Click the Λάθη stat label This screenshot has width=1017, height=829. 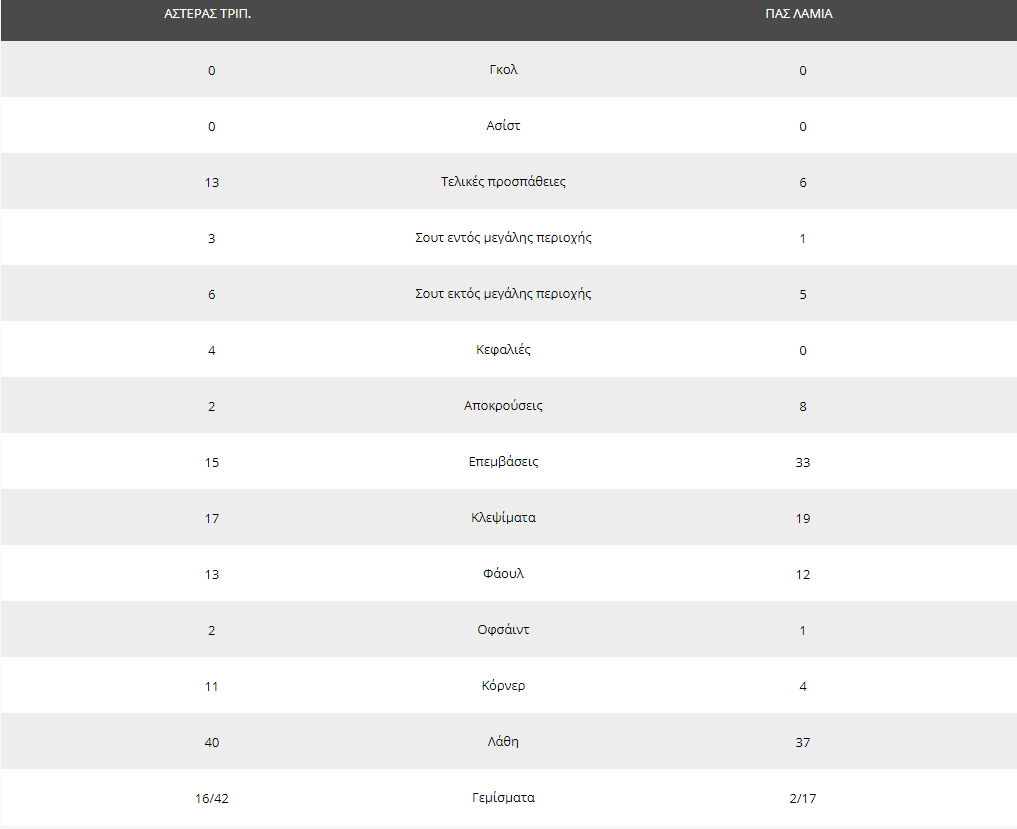[503, 741]
